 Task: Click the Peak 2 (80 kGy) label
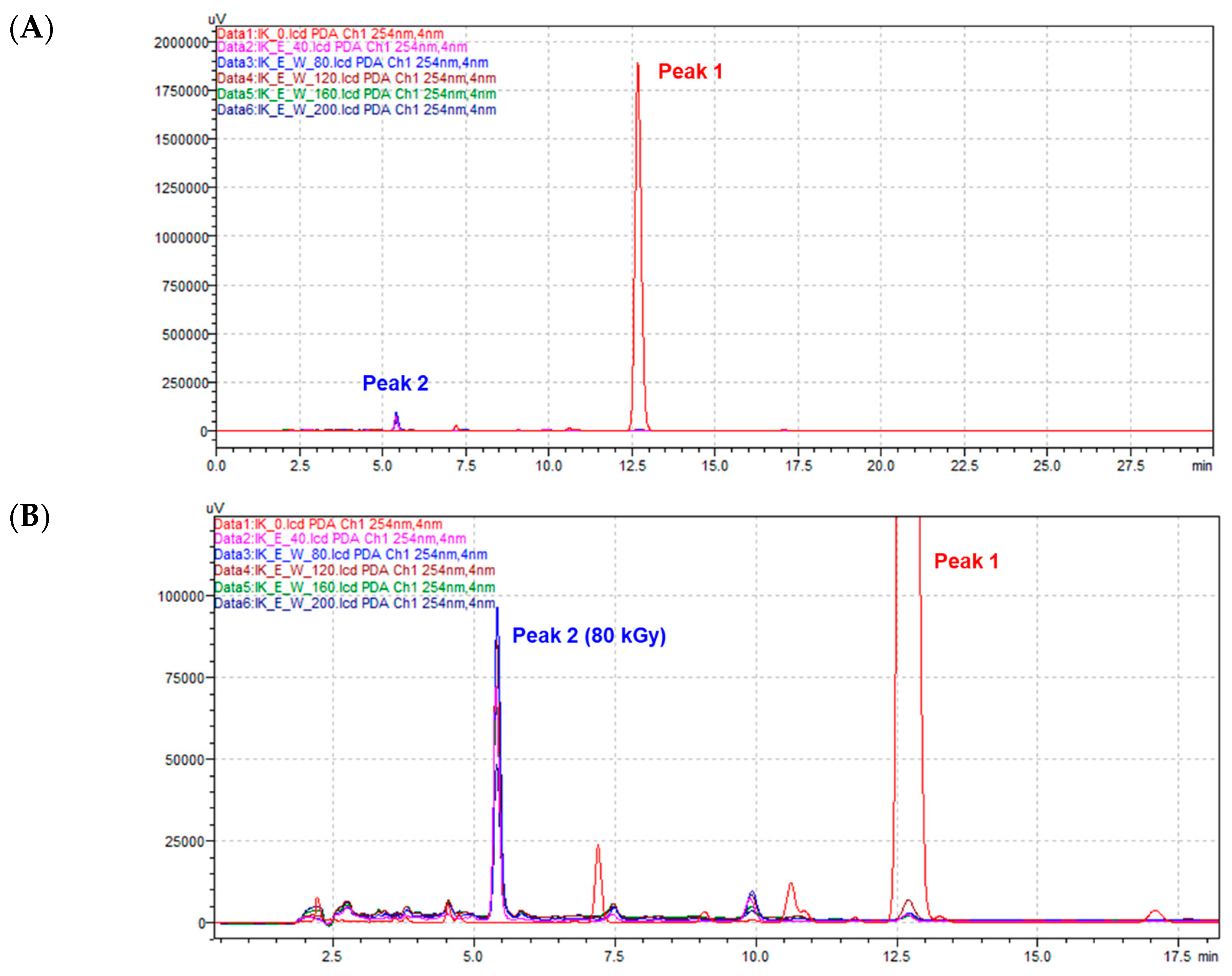point(588,635)
